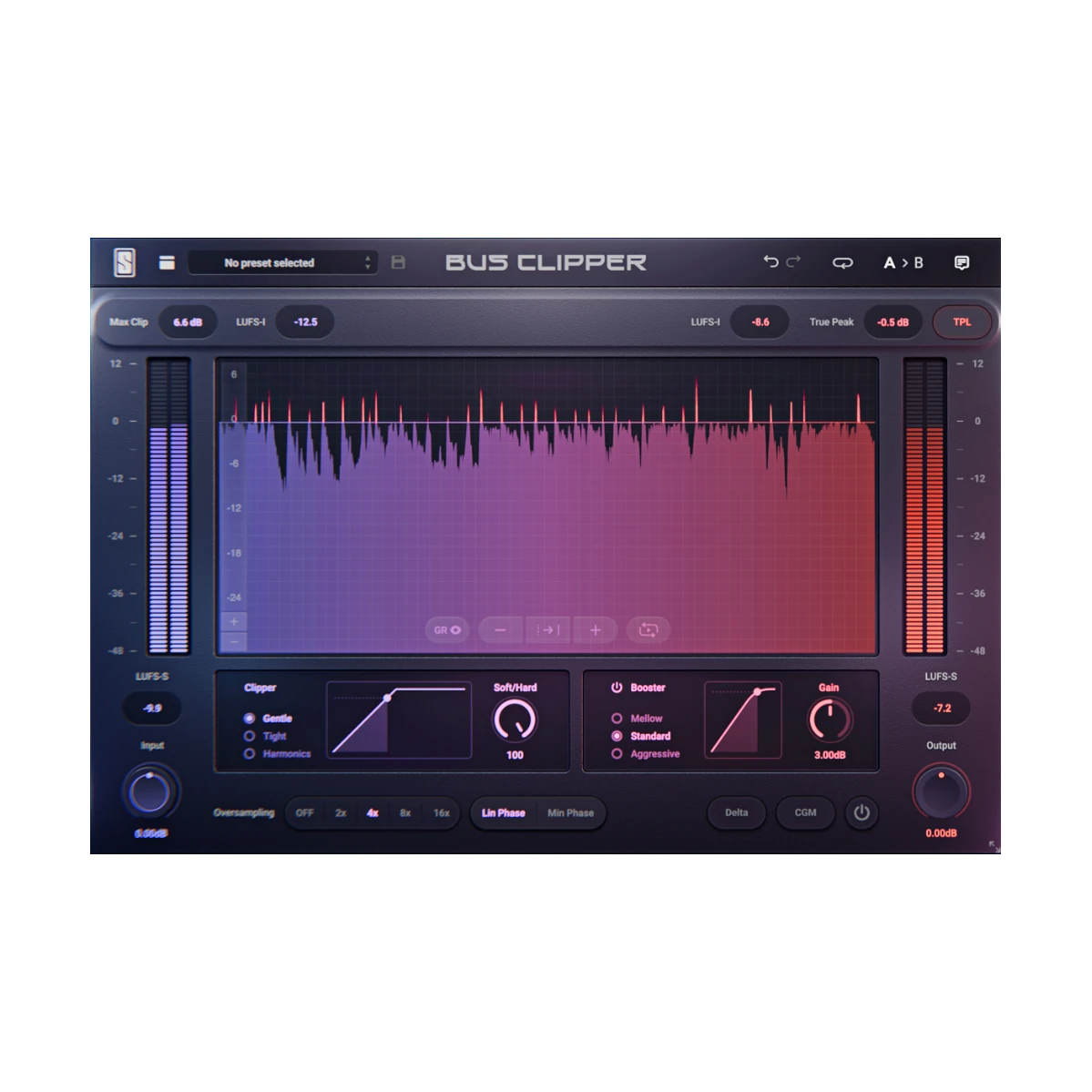
Task: Click the Soft/Hard knob
Action: [515, 720]
